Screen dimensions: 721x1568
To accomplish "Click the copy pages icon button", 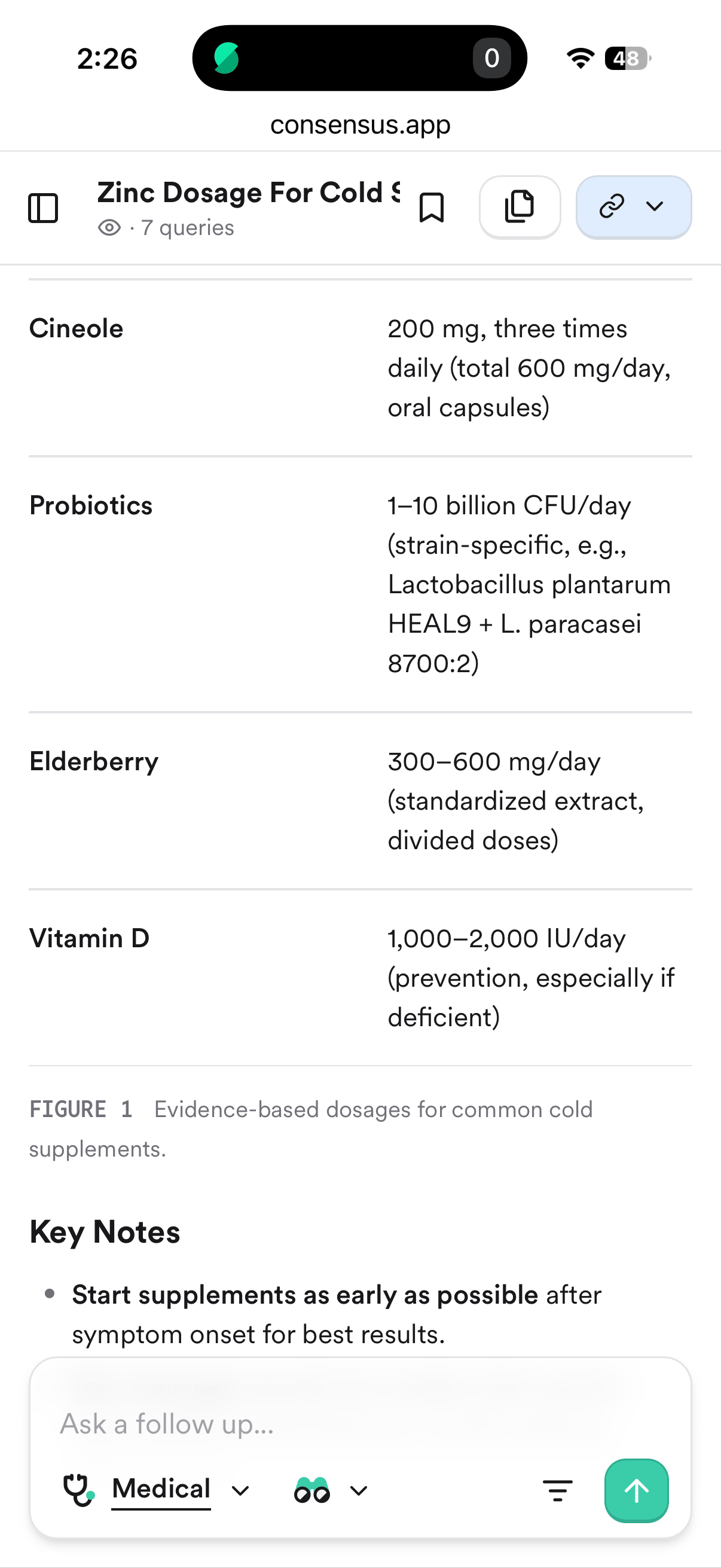I will click(x=520, y=207).
